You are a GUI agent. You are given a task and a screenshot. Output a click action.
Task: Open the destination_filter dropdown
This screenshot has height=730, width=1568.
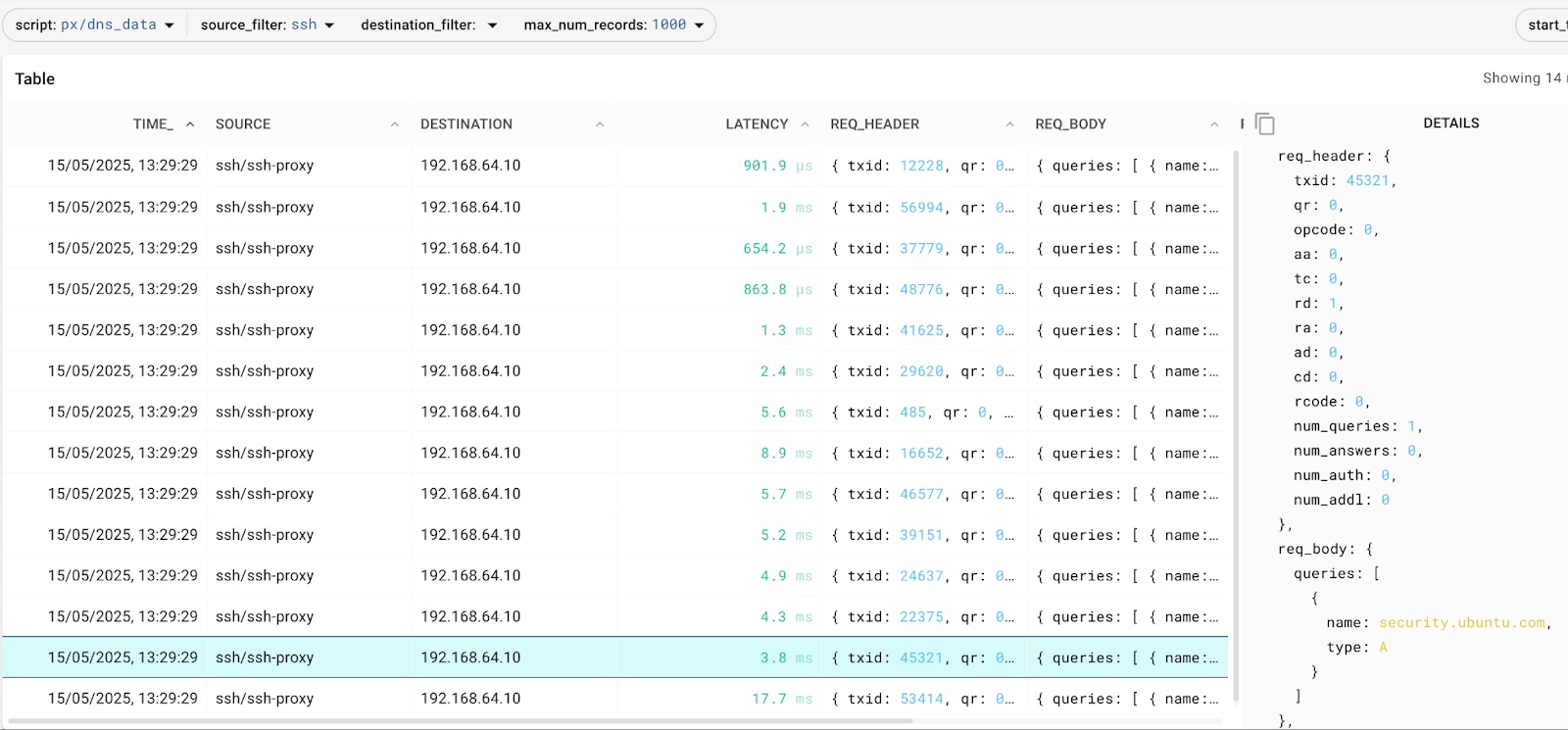point(429,24)
